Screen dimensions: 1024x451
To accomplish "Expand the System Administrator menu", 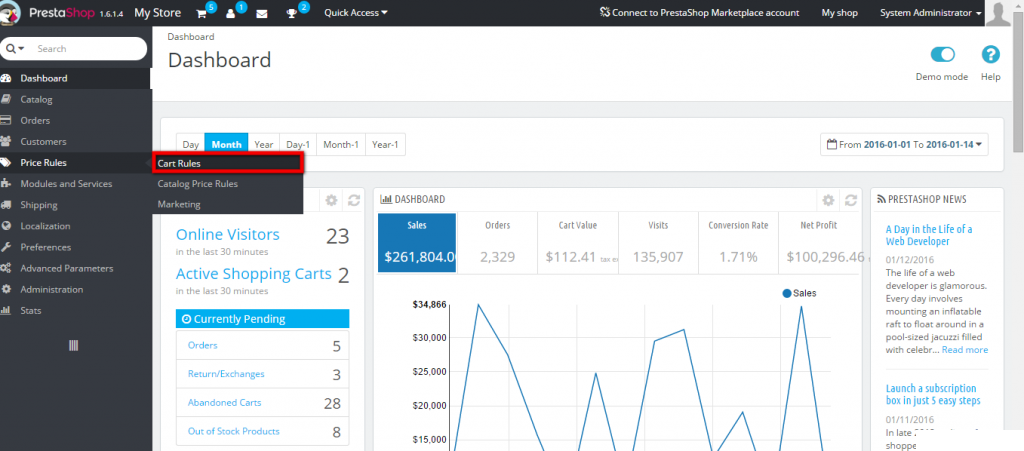I will pyautogui.click(x=930, y=13).
